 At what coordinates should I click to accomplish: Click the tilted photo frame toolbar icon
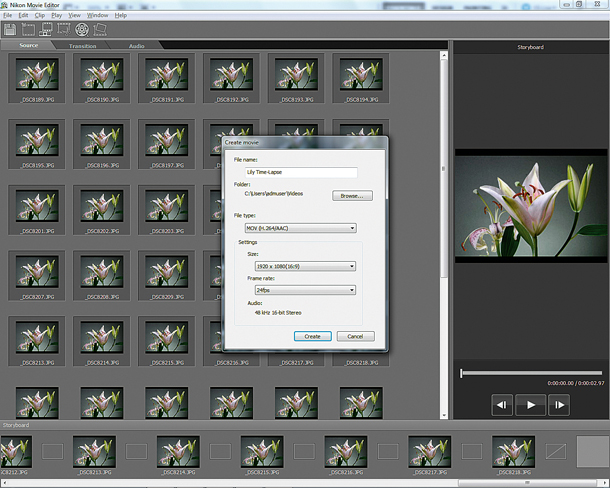[100, 30]
